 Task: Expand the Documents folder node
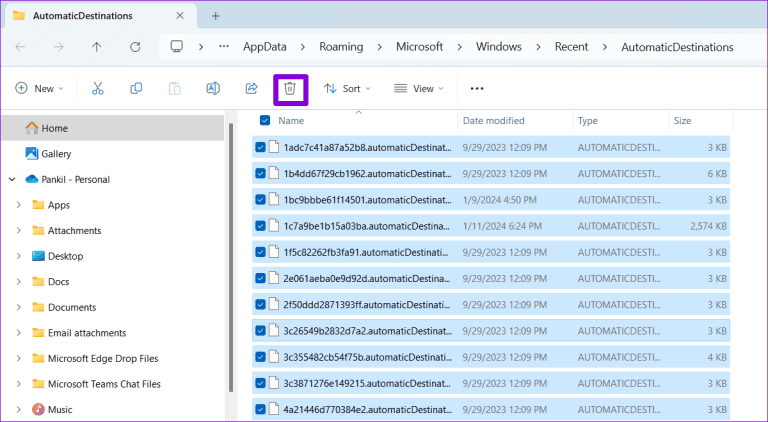19,307
